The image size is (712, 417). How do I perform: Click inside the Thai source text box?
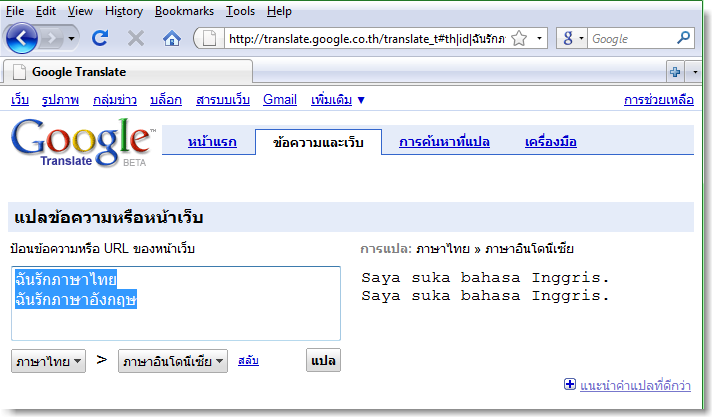click(x=176, y=303)
